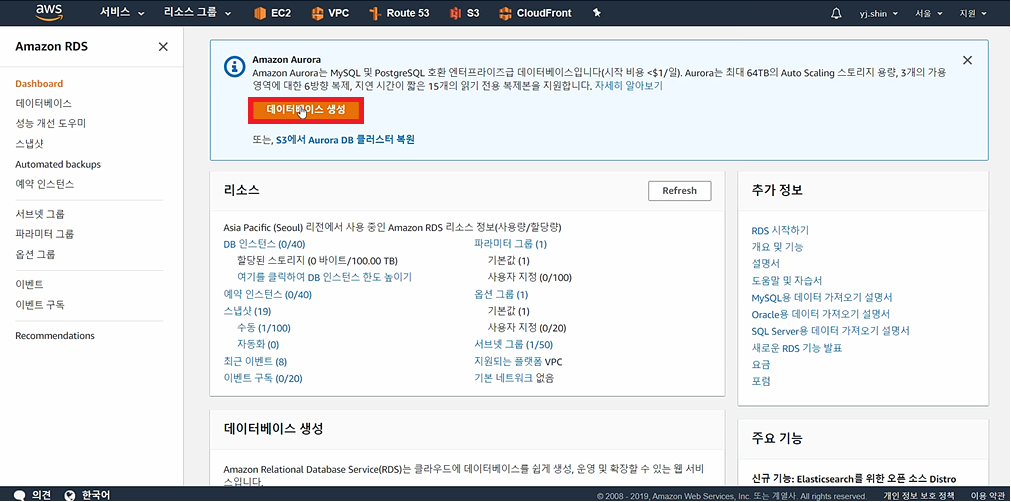Image resolution: width=1011 pixels, height=502 pixels.
Task: Open 옵션 그룹 in the sidebar
Action: pyautogui.click(x=35, y=255)
